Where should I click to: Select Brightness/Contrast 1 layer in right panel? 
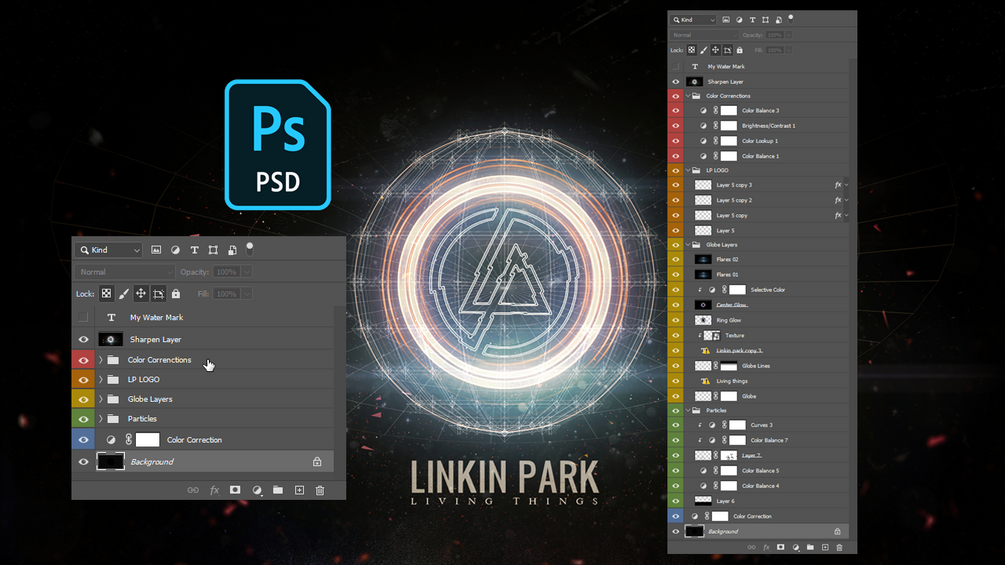[766, 126]
